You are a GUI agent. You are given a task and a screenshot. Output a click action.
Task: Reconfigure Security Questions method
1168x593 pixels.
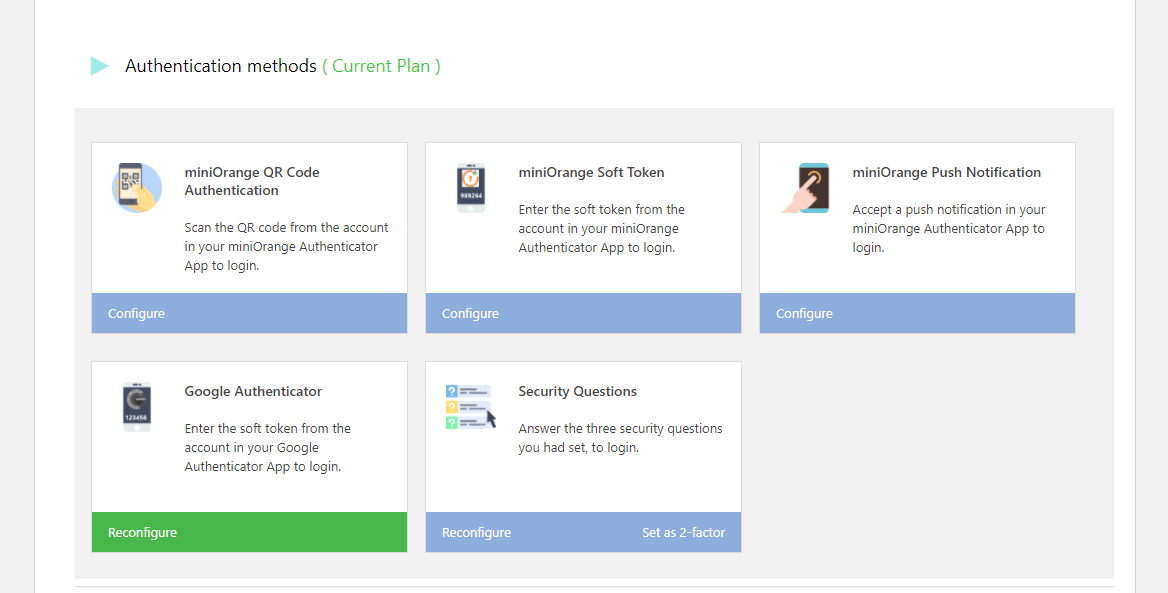[476, 533]
